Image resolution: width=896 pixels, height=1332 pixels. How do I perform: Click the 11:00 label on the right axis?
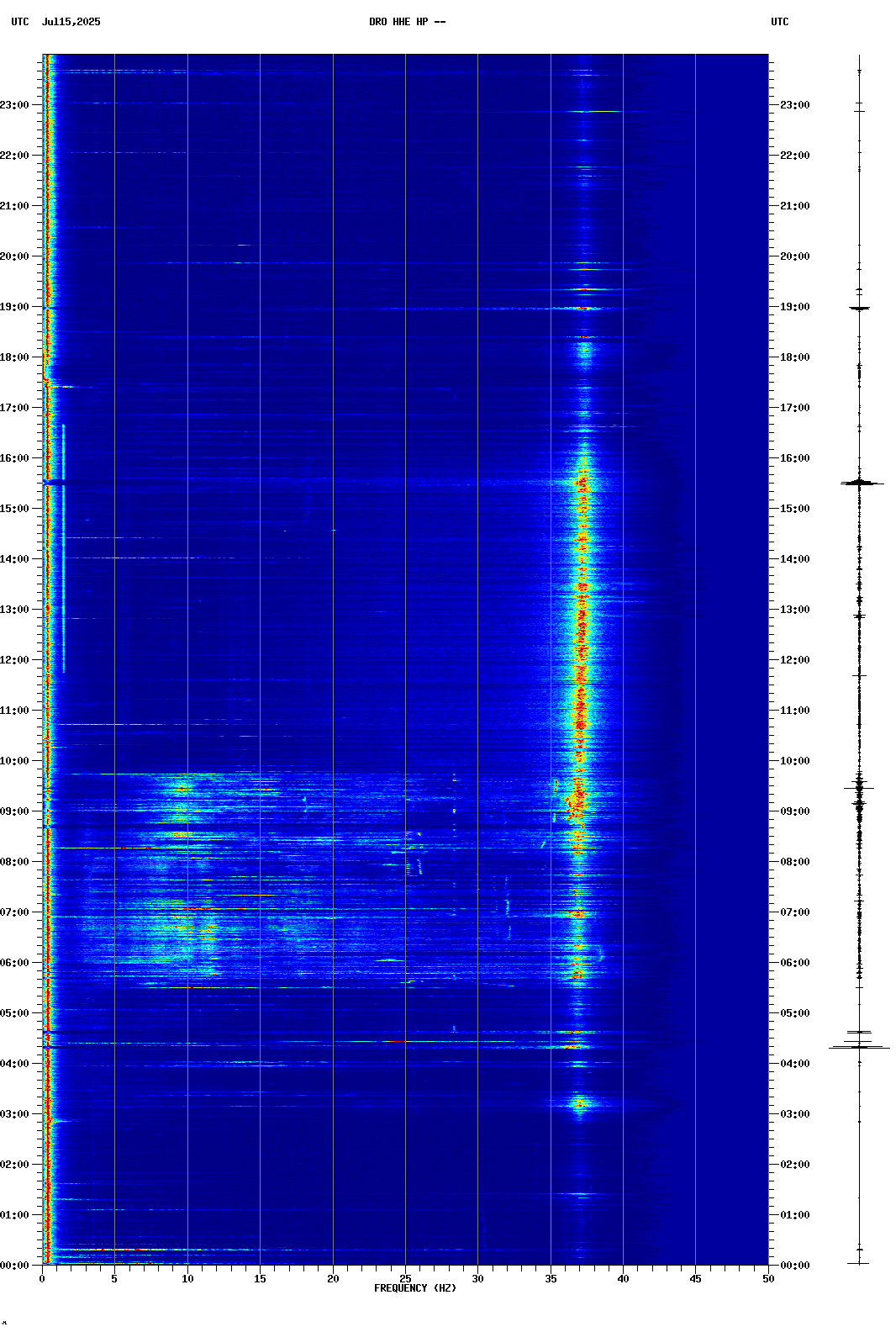795,711
